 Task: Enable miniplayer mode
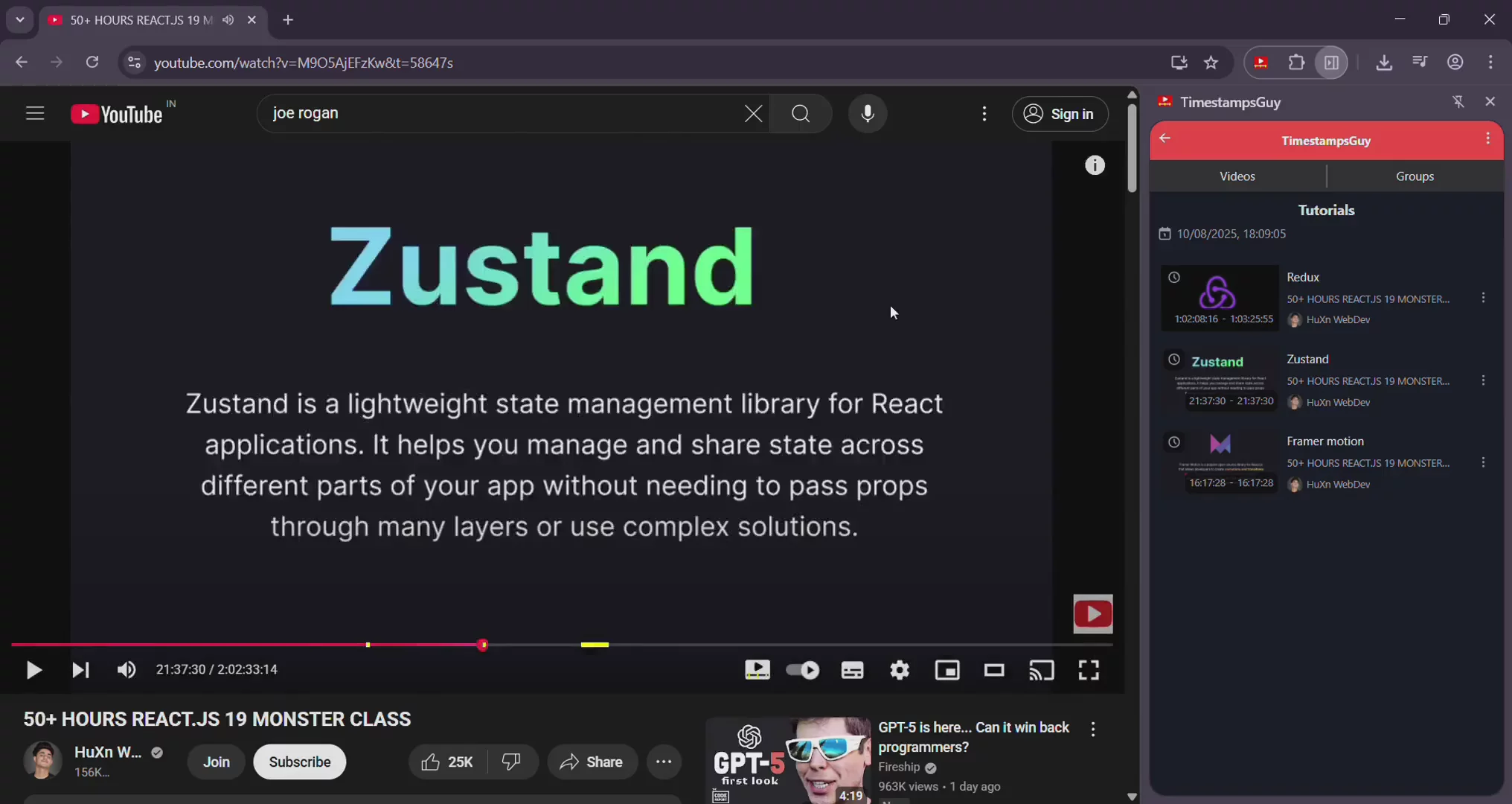tap(947, 670)
